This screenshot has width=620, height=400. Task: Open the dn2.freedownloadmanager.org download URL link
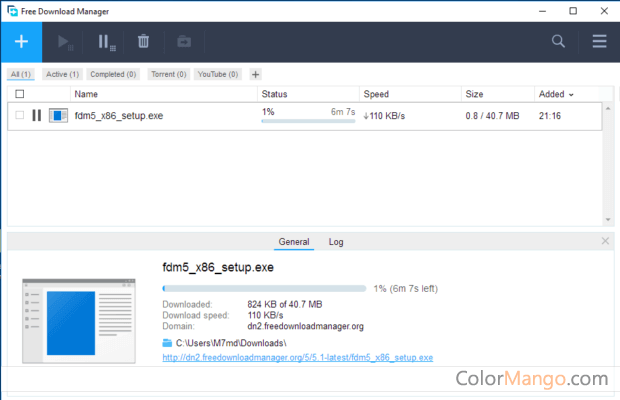coord(297,357)
